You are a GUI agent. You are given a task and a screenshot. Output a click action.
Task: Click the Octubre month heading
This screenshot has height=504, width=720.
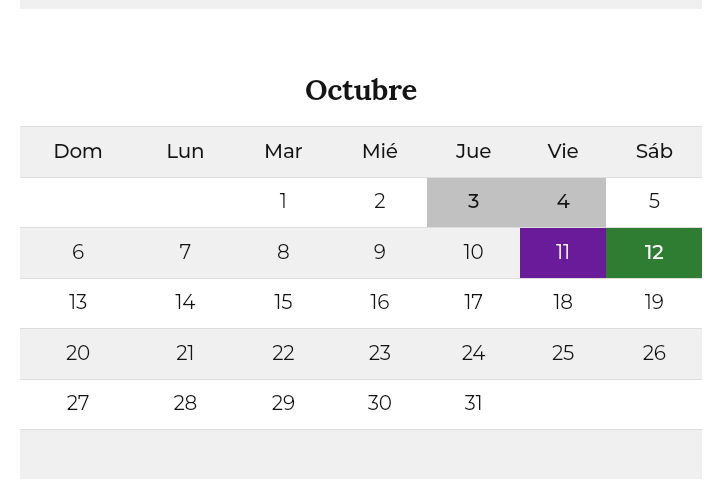coord(361,90)
